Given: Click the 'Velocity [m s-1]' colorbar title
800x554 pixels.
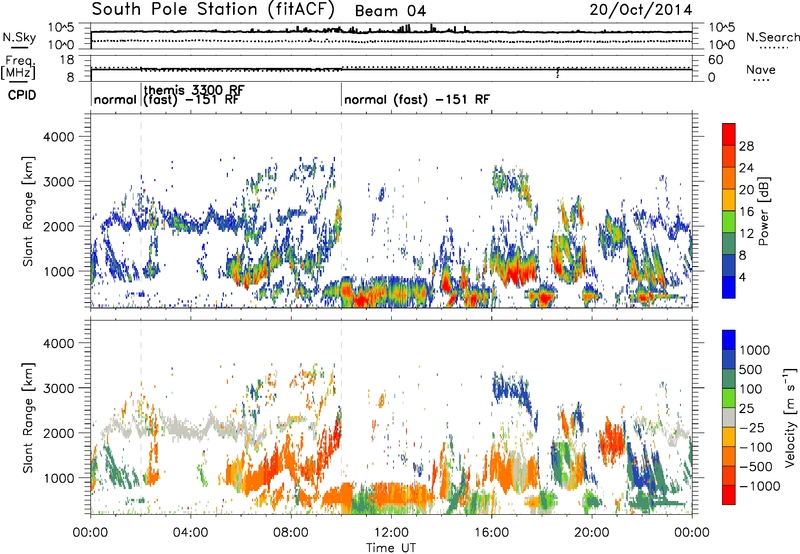Looking at the screenshot, I should click(790, 417).
